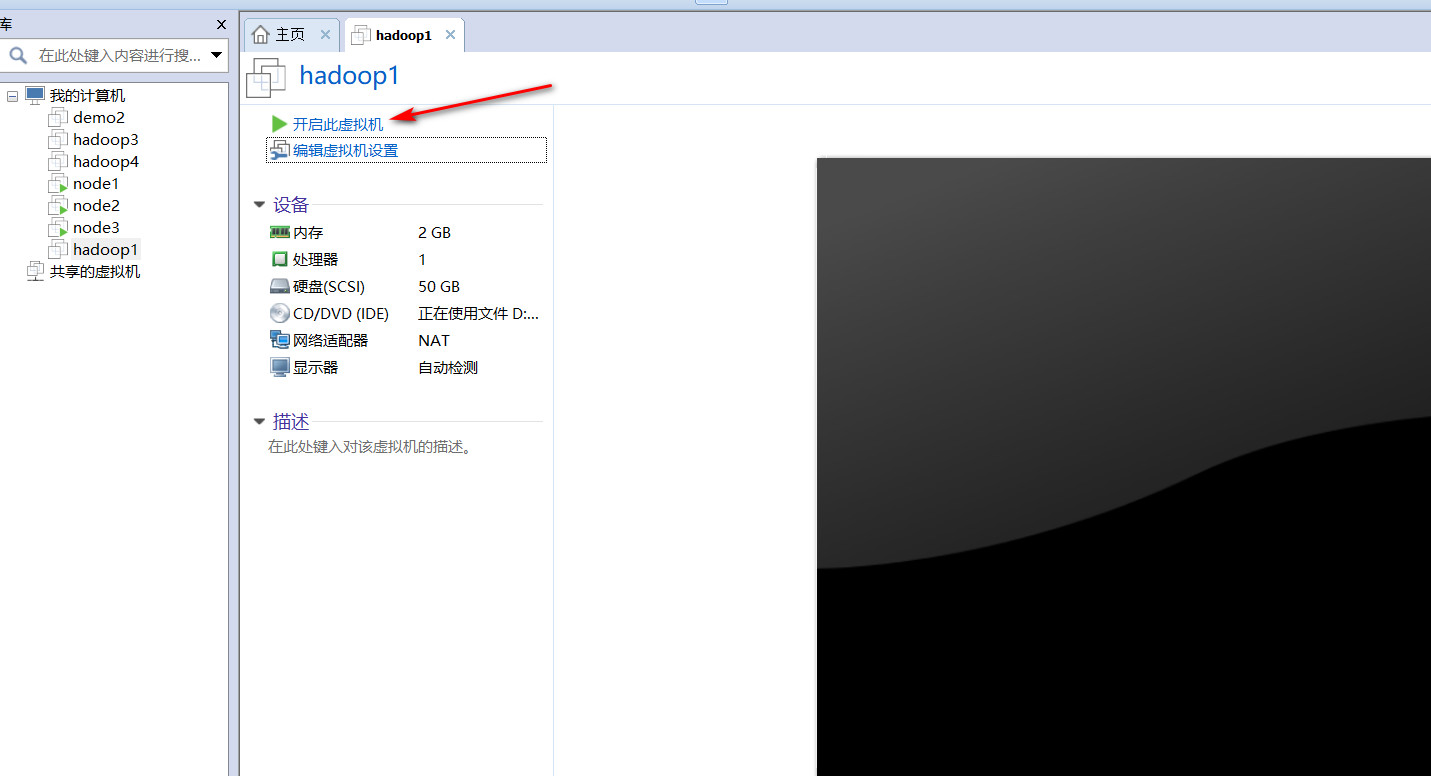Click the VM icon next to hadoop3
The width and height of the screenshot is (1431, 776).
pyautogui.click(x=58, y=139)
